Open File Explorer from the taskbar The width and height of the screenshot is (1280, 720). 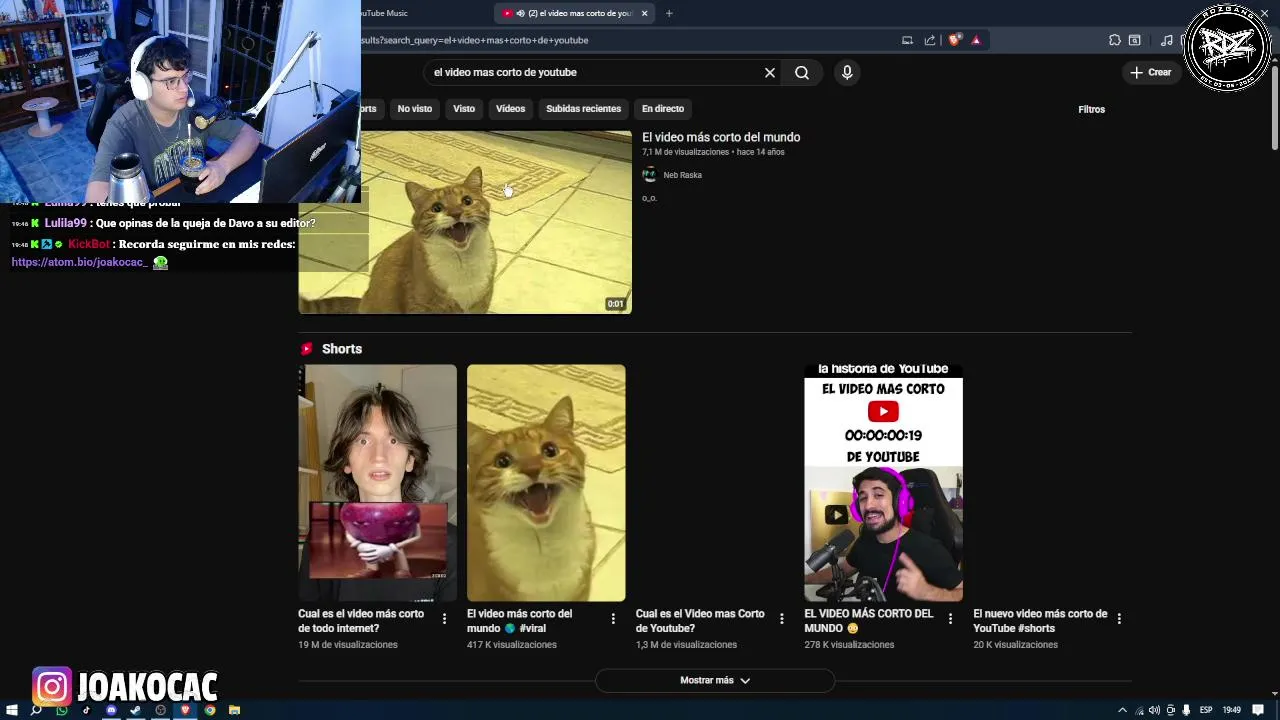coord(234,710)
